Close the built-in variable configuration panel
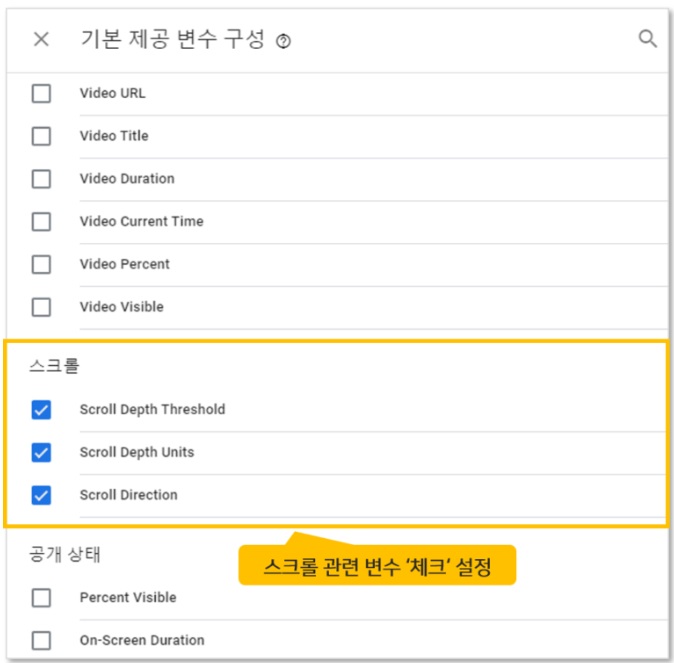 pos(41,40)
